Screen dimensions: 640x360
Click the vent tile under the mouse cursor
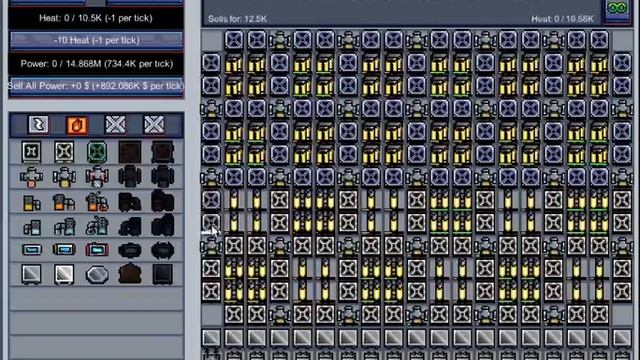point(211,223)
